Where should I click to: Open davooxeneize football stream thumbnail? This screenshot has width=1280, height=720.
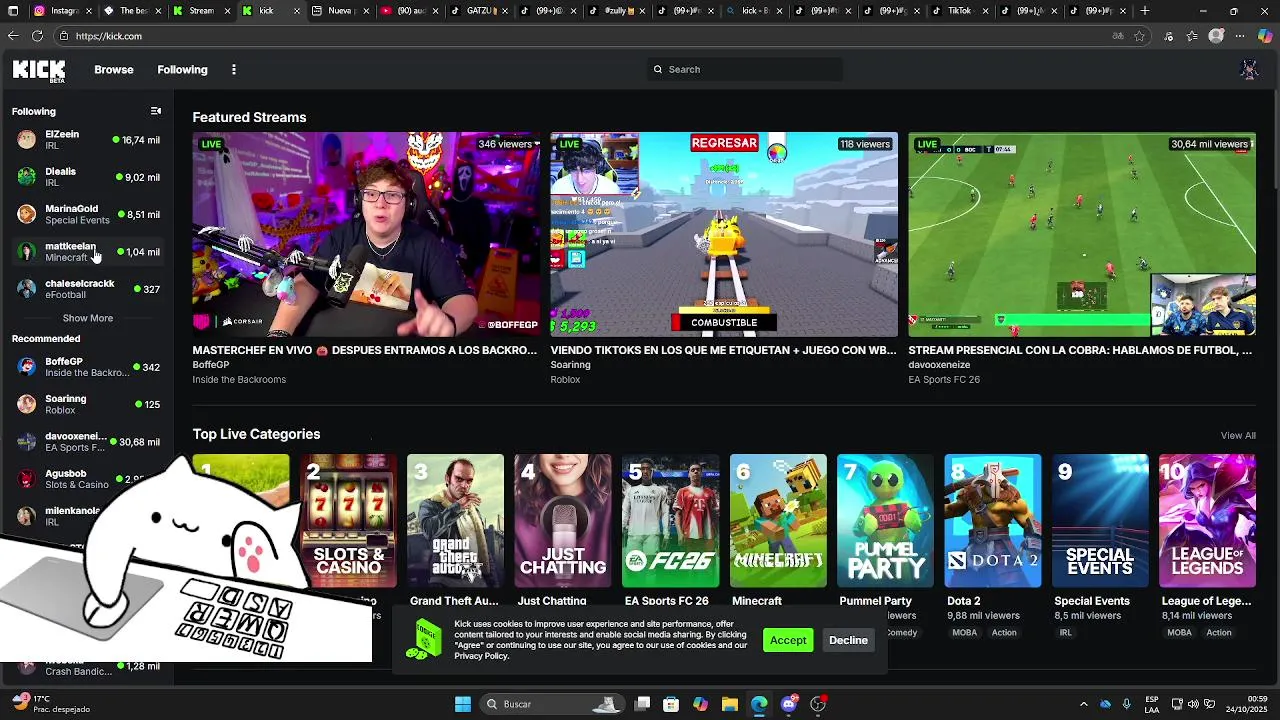pyautogui.click(x=1082, y=234)
